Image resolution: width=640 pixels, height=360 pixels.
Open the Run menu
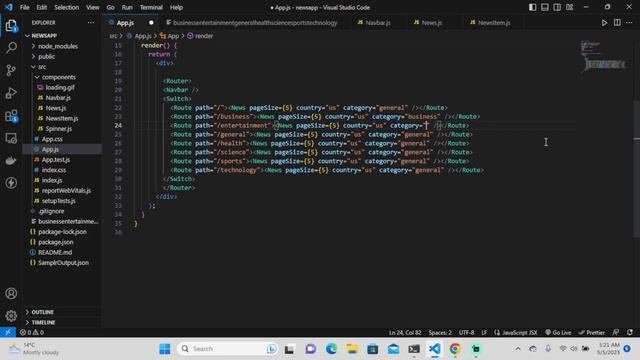(127, 7)
